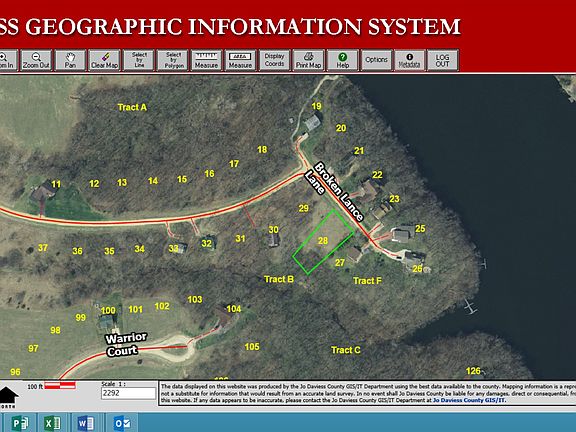576x432 pixels.
Task: Click parcel label 11 on the map
Action: click(56, 184)
